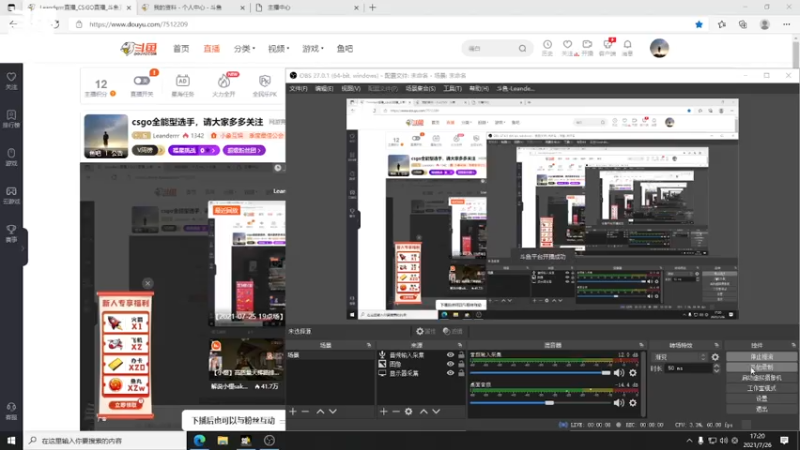This screenshot has height=450, width=800.
Task: Switch to browser tab 我的资料 - 个人中心
Action: coord(191,8)
